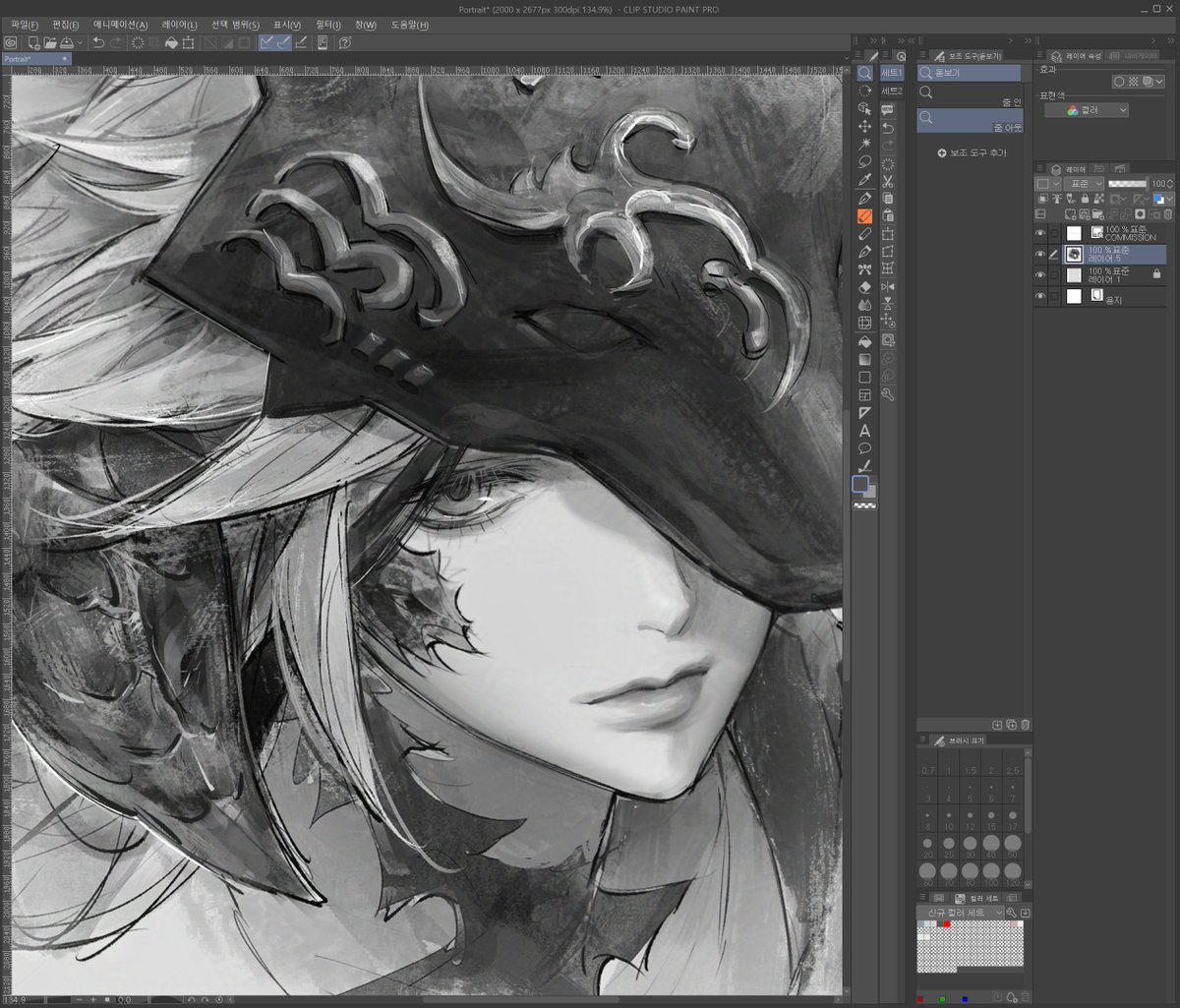Screen dimensions: 1180x1008
Task: Select the Balloon tool
Action: (864, 448)
